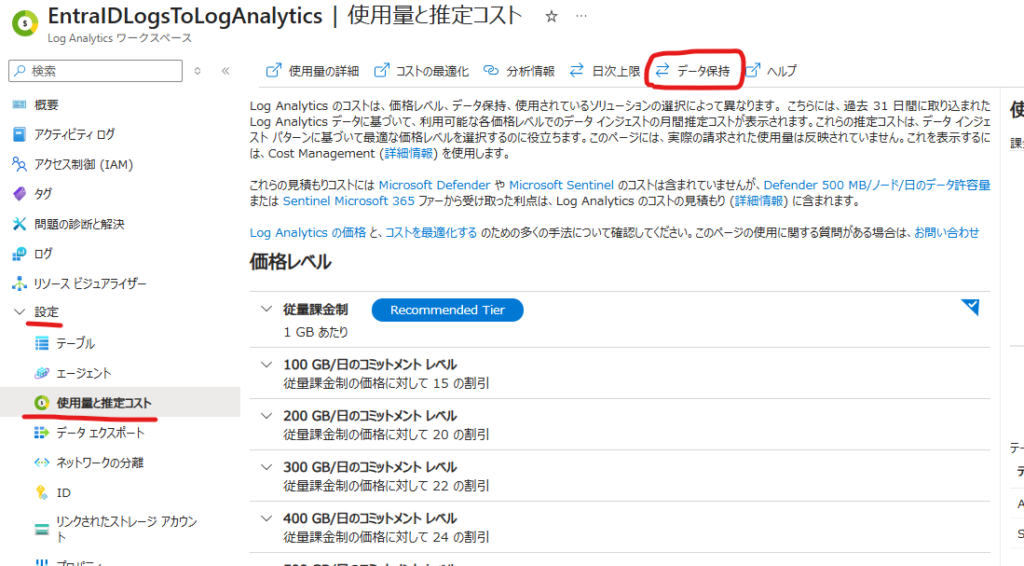This screenshot has width=1024, height=566.
Task: Open タグ in sidebar
Action: [43, 194]
